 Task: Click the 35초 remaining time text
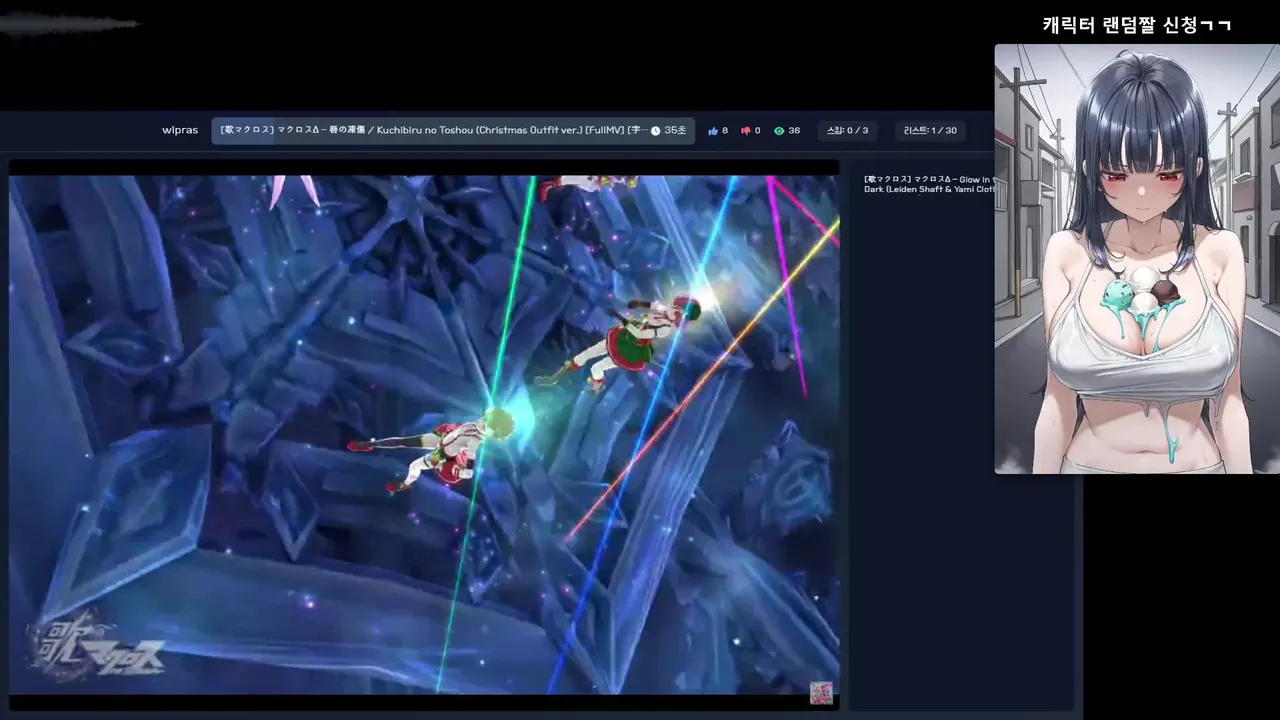(675, 131)
